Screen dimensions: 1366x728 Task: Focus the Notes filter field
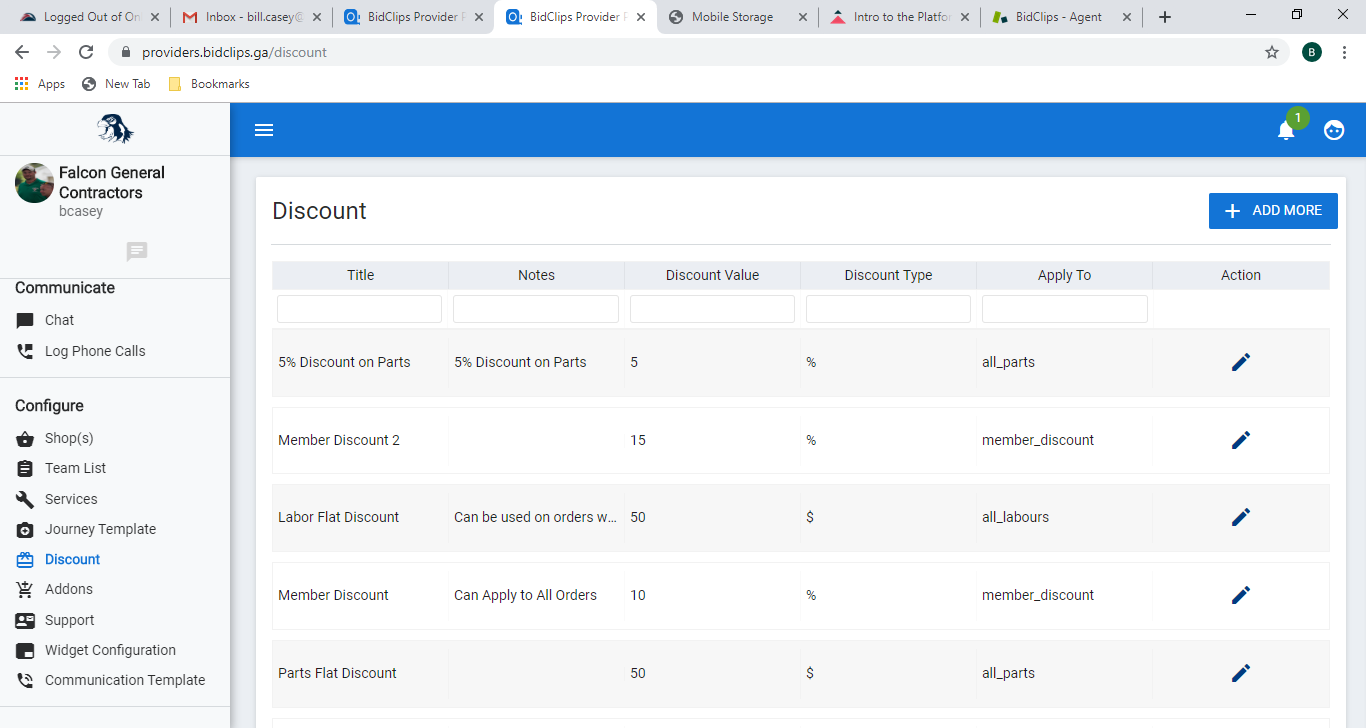pos(536,309)
